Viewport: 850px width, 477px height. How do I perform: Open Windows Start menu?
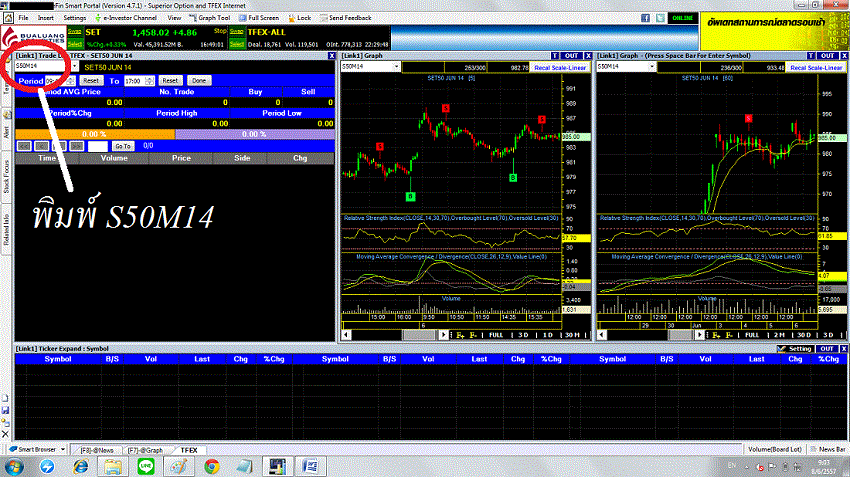tap(14, 466)
